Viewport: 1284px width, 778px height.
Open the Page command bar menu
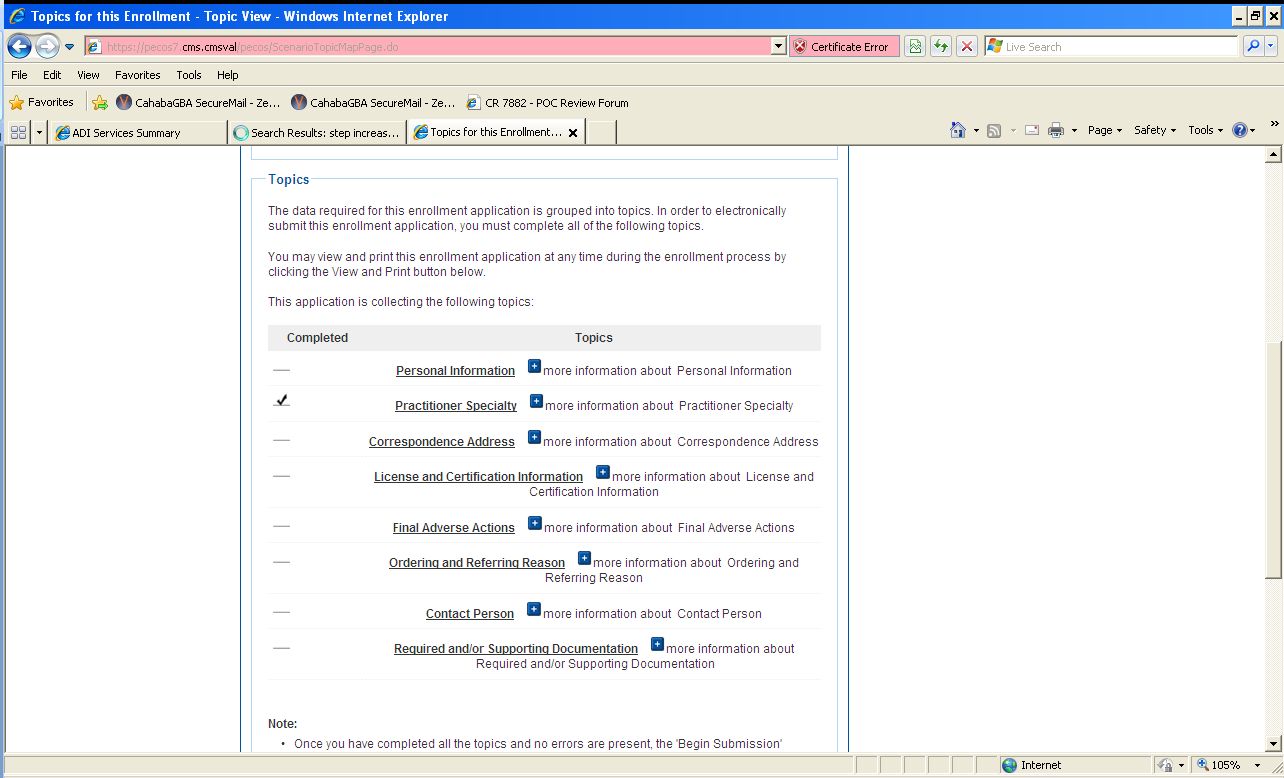(x=1105, y=130)
